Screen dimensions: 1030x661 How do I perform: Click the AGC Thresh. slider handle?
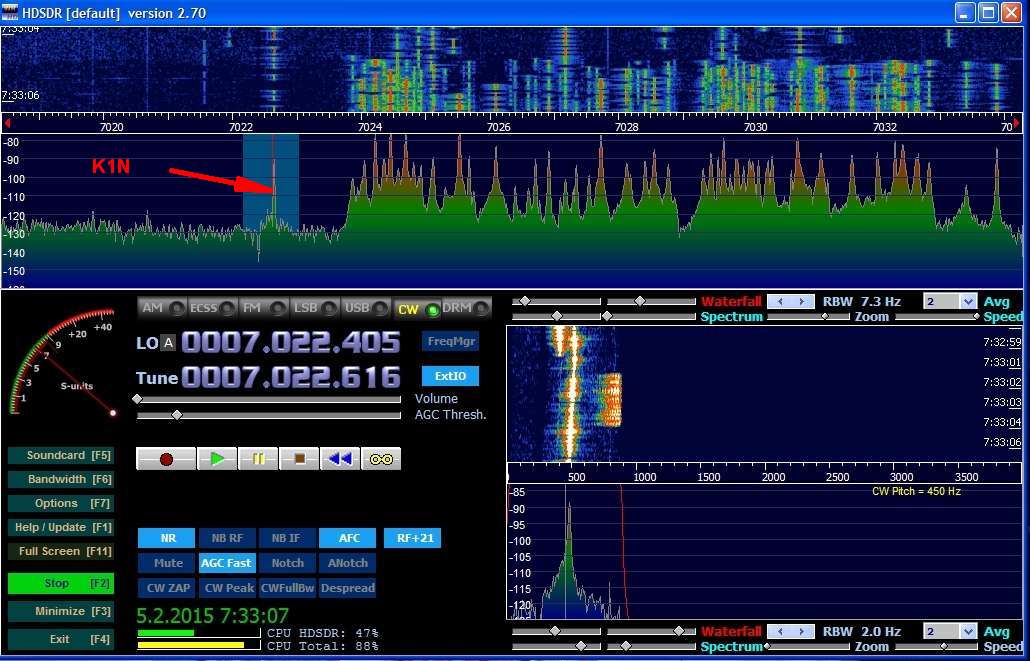pyautogui.click(x=177, y=414)
